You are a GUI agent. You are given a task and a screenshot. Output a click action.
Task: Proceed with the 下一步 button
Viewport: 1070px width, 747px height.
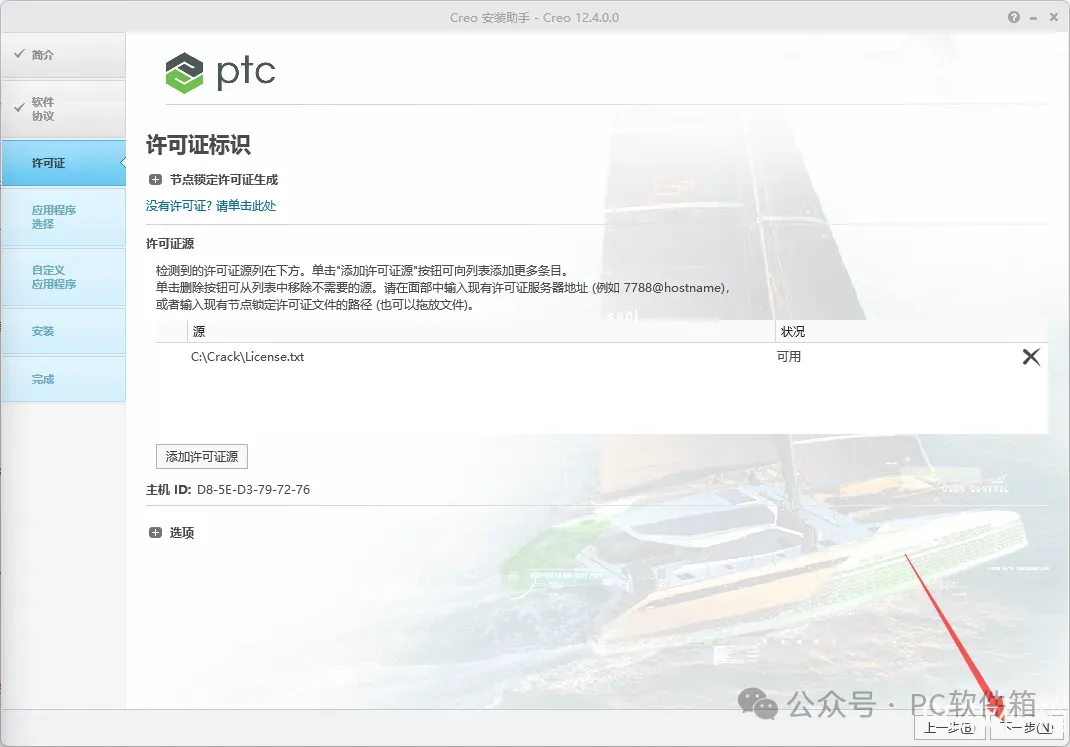click(1028, 728)
